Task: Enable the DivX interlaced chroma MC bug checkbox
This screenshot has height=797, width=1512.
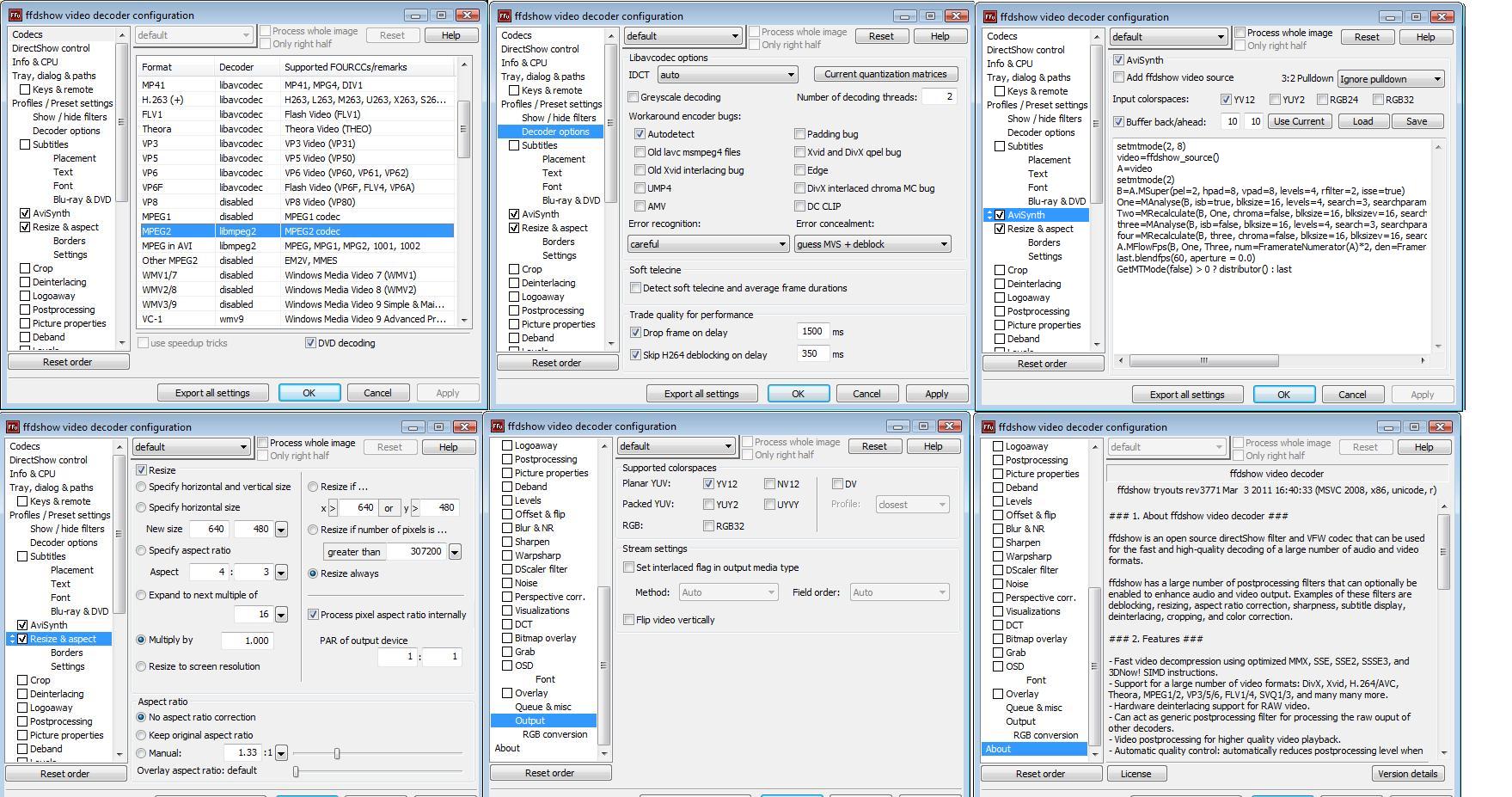Action: [x=799, y=188]
